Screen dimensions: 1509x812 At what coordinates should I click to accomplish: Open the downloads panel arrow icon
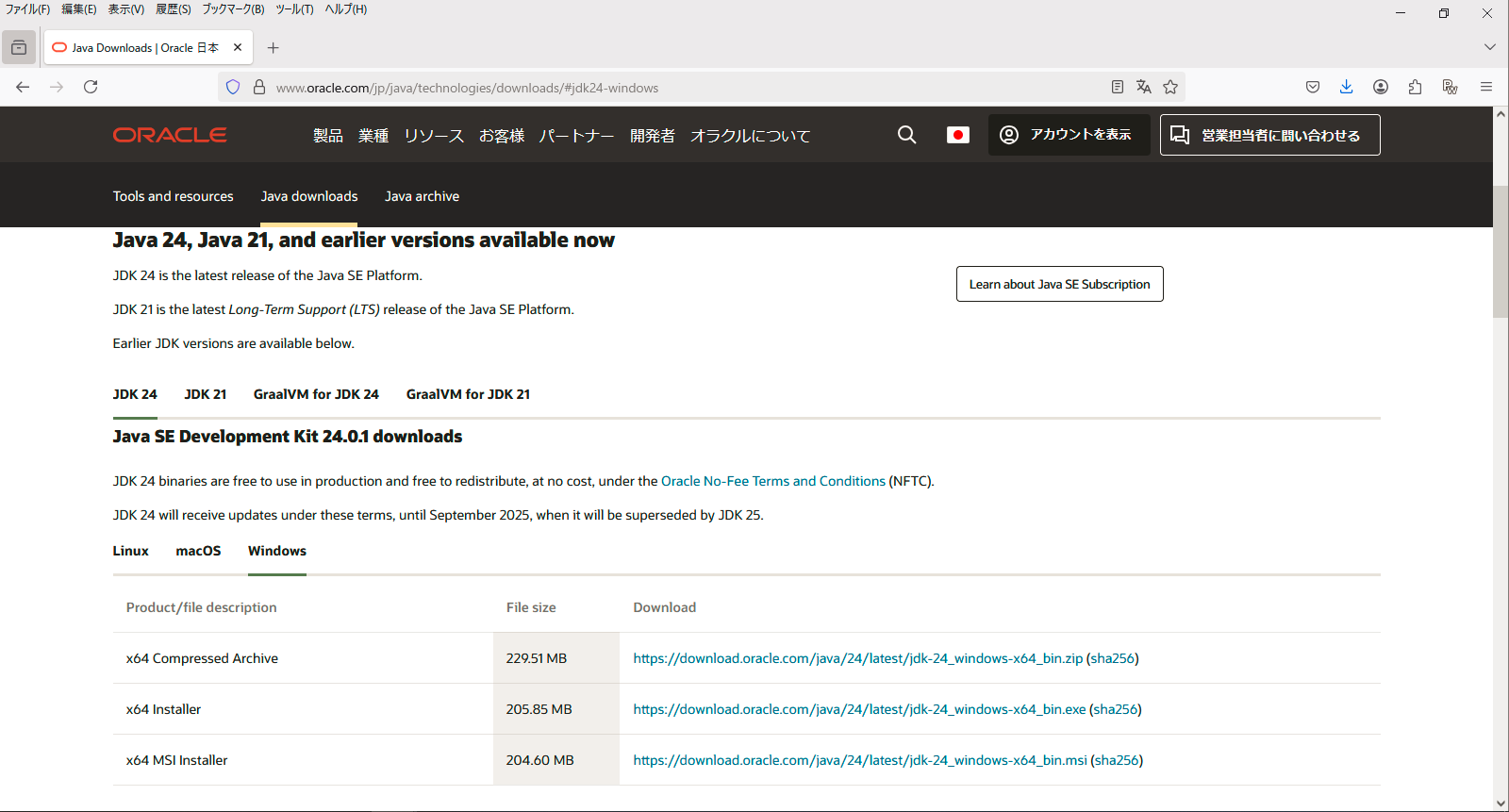click(x=1347, y=87)
